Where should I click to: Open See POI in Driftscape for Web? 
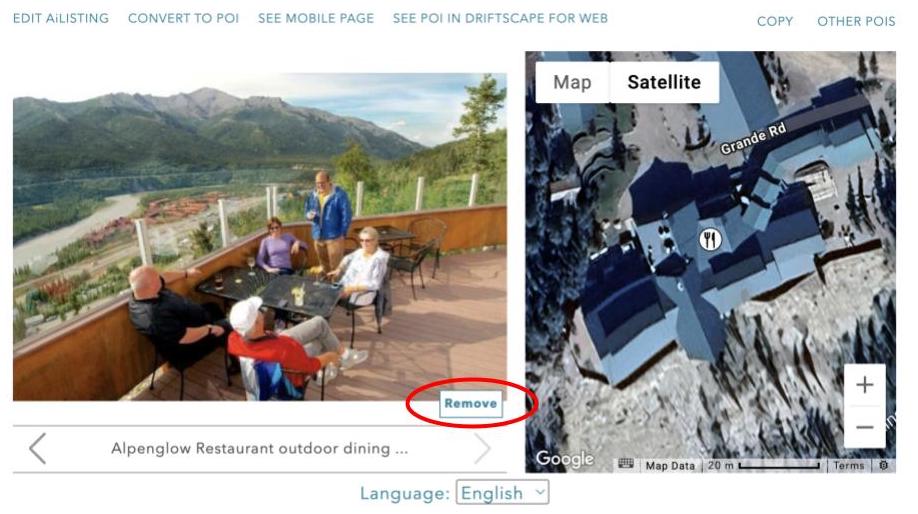pos(500,18)
